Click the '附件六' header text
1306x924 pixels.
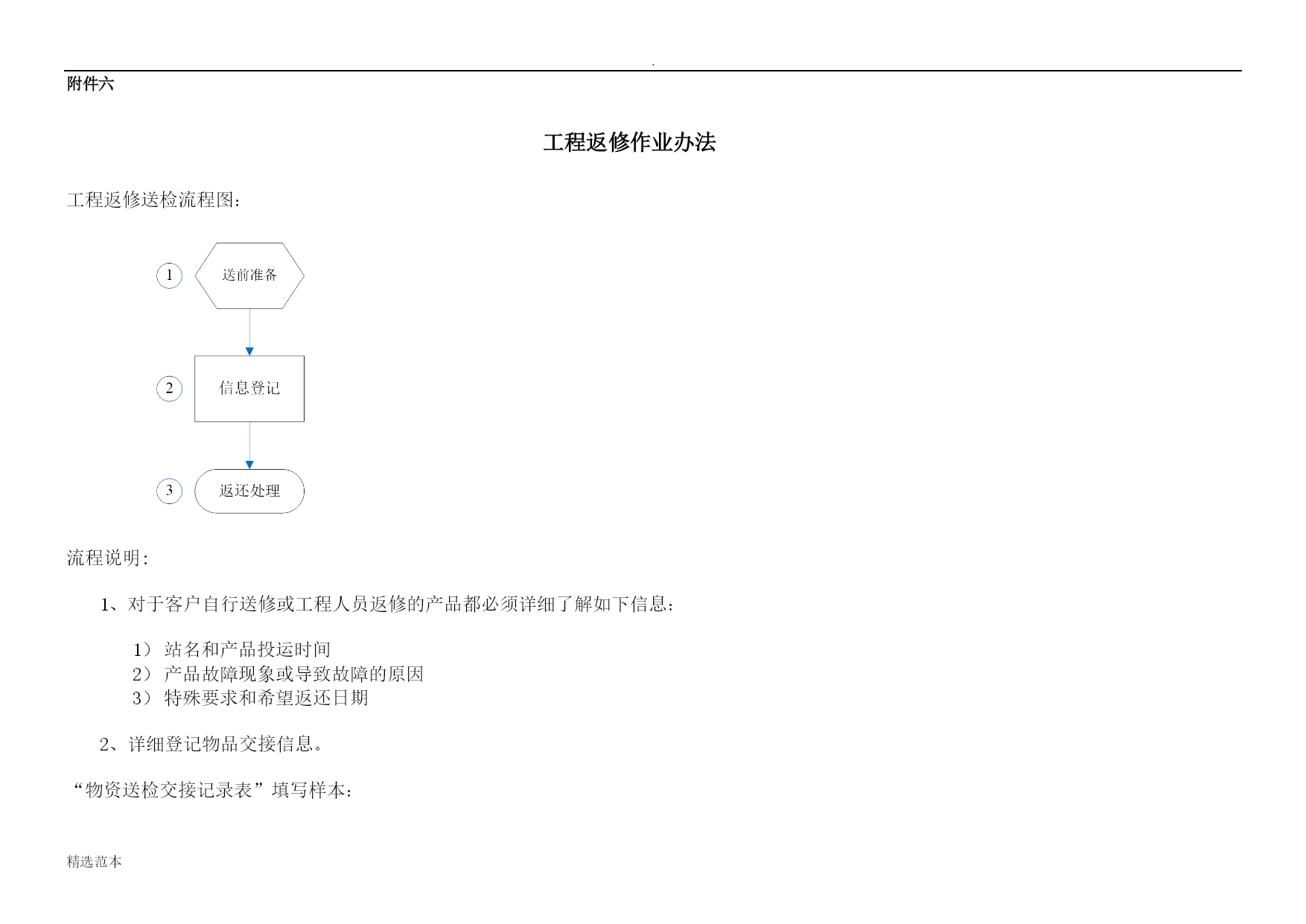[x=90, y=84]
